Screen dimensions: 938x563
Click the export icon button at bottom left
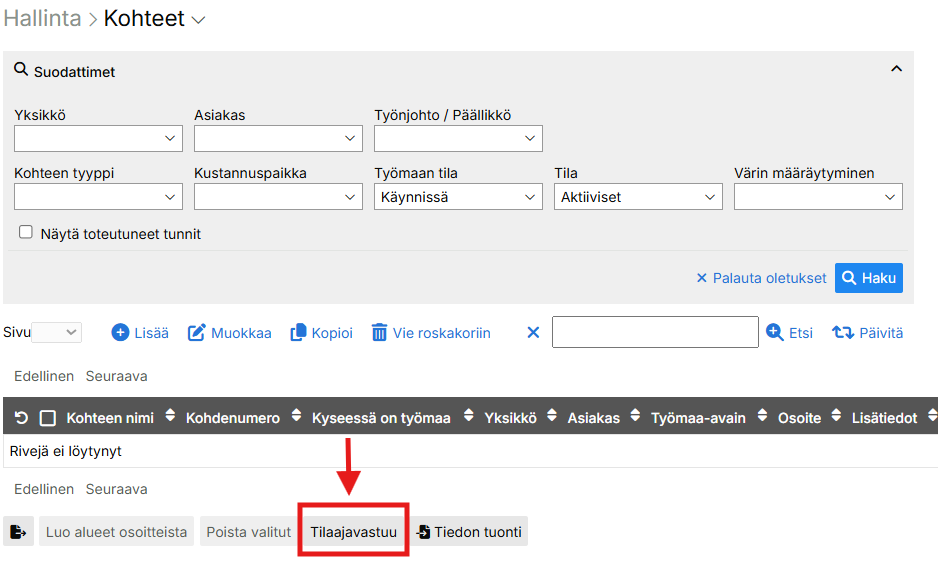(18, 532)
